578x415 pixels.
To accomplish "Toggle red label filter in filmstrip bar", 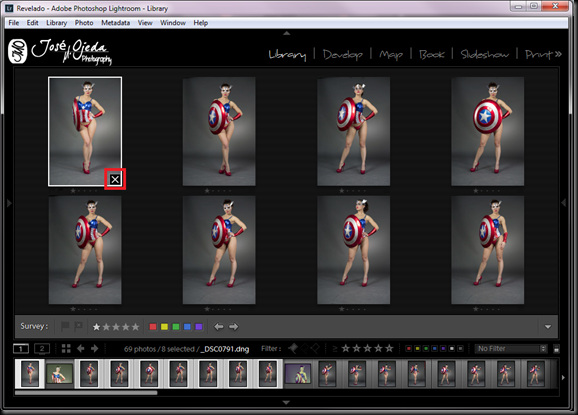I will (408, 349).
